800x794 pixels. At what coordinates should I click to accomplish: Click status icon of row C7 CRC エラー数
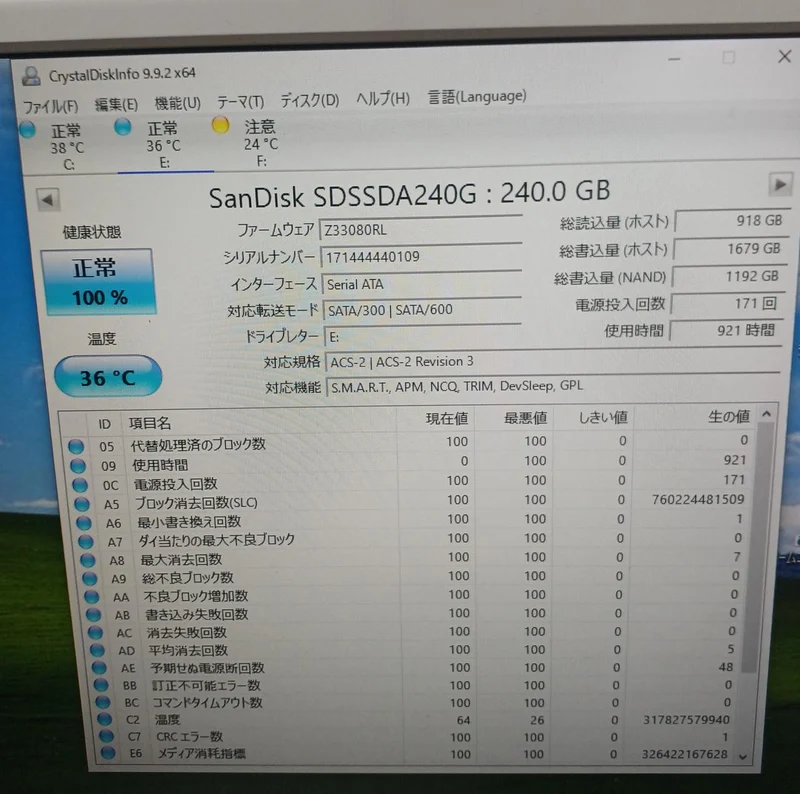[x=107, y=736]
